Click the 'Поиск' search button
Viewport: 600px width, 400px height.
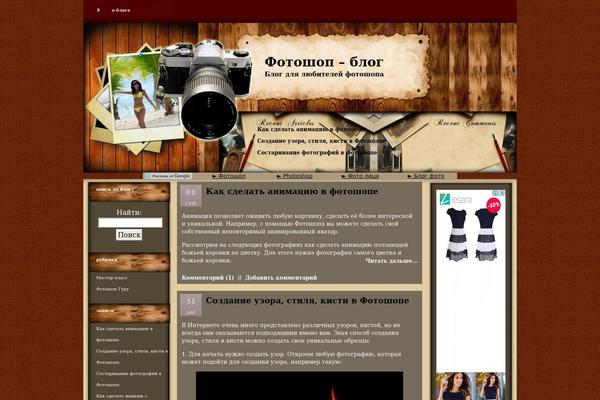click(129, 235)
